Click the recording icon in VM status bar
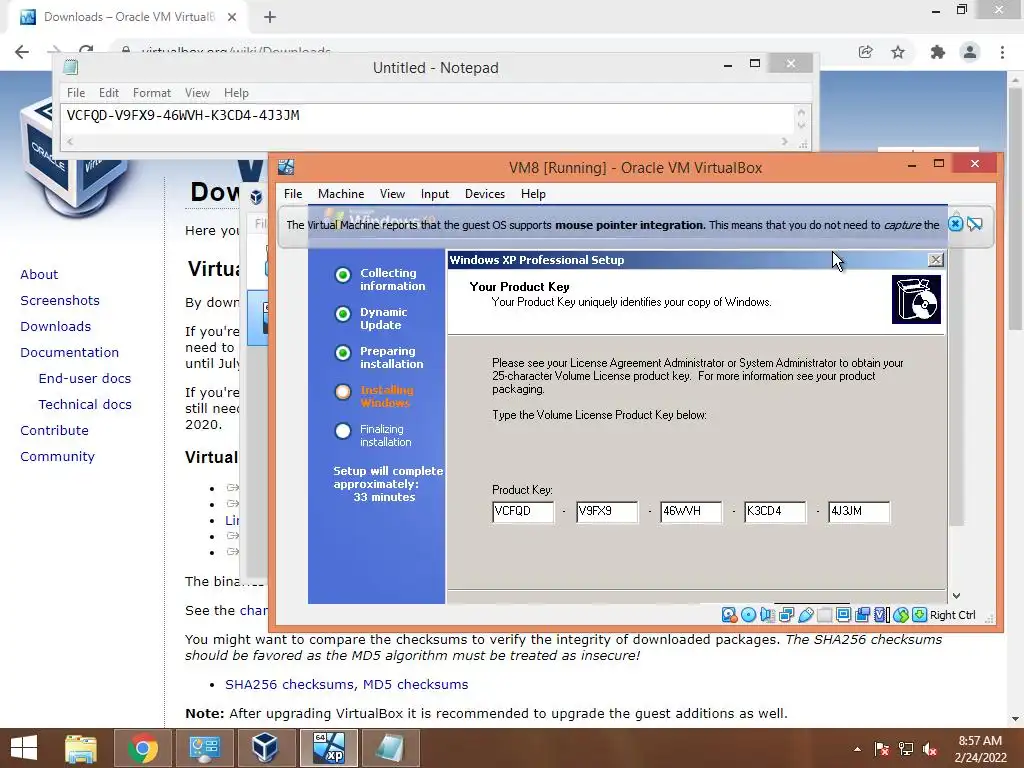 [x=862, y=615]
